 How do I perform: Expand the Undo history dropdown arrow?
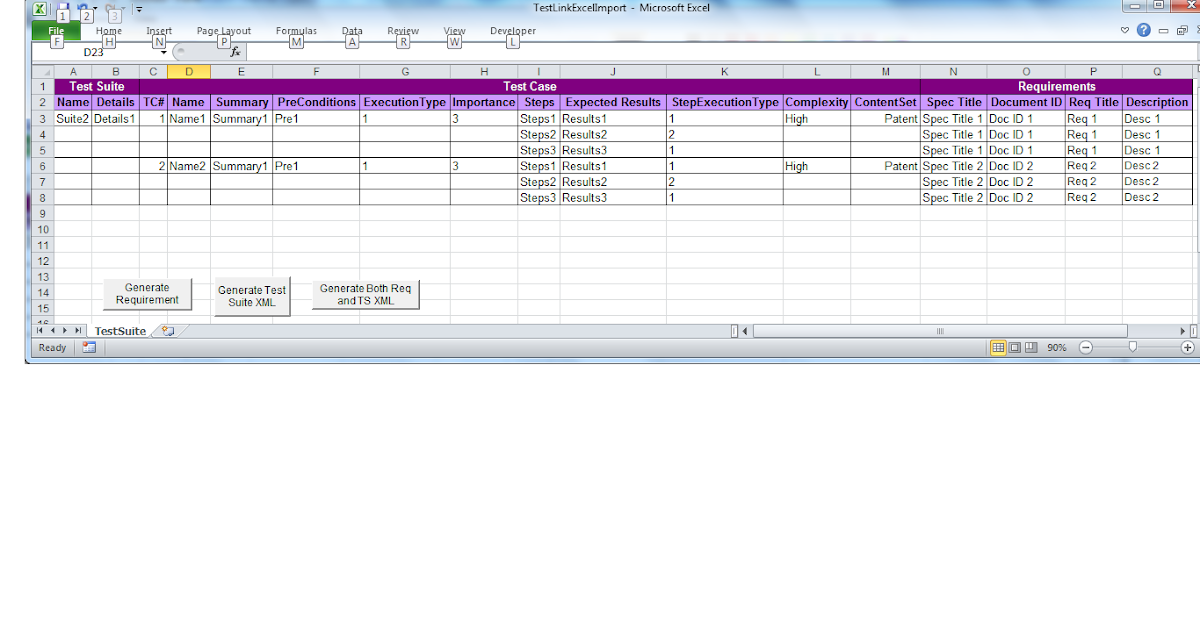95,8
